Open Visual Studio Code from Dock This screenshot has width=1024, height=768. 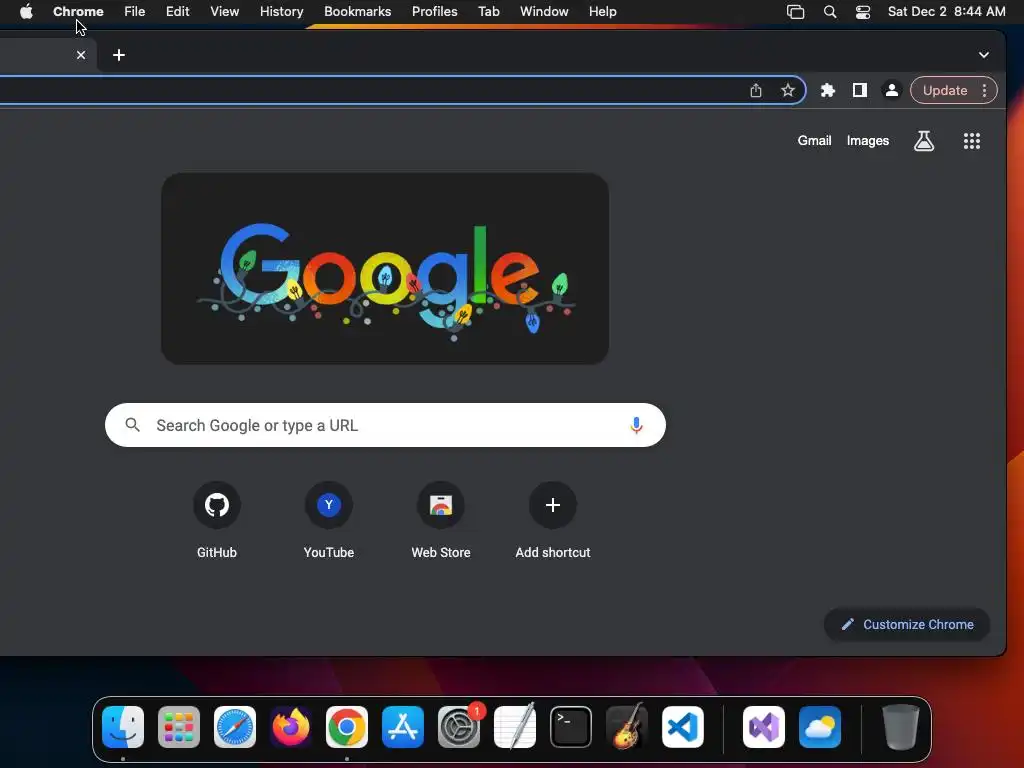click(x=682, y=727)
